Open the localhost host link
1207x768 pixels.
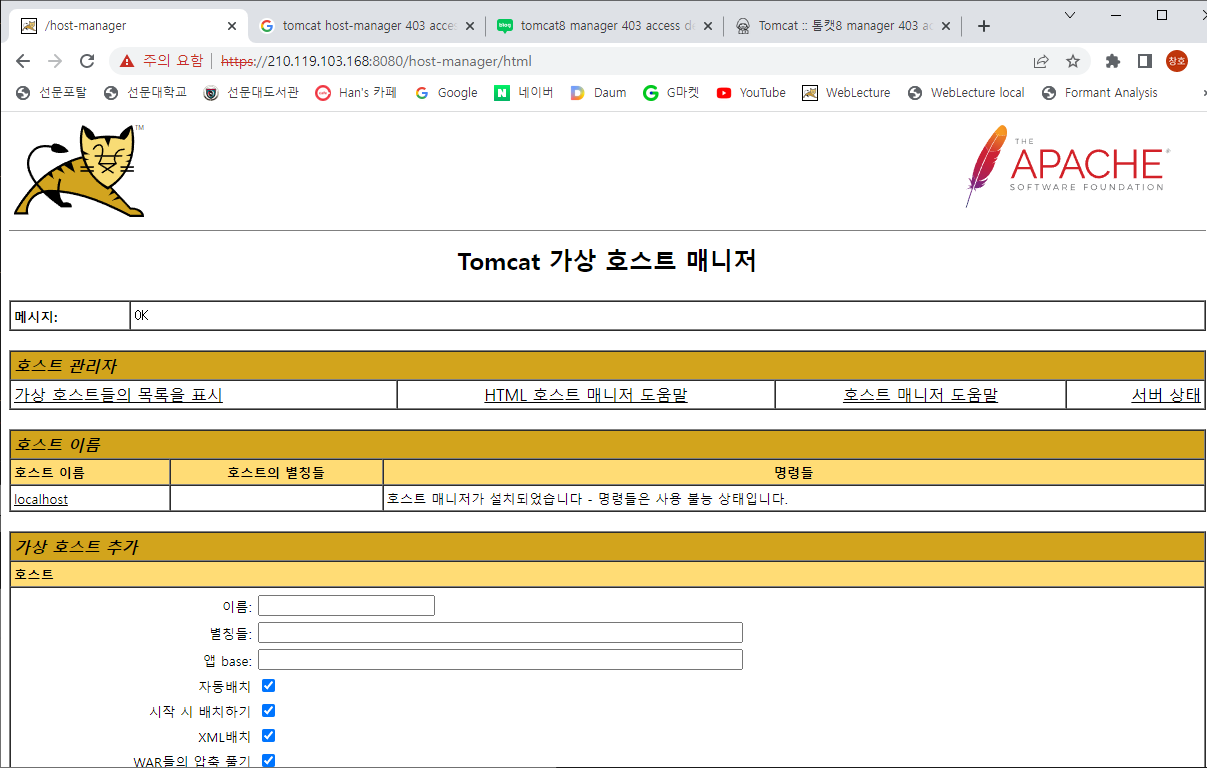pos(39,498)
